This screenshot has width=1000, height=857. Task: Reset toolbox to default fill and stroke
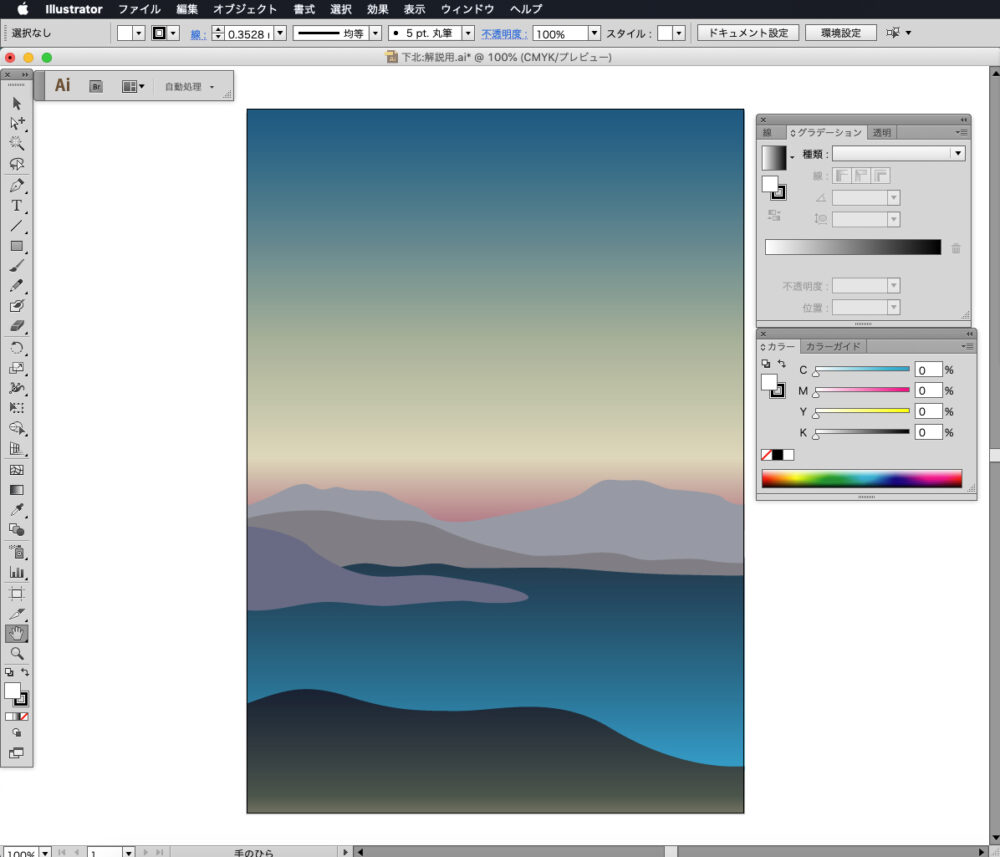tap(9, 673)
